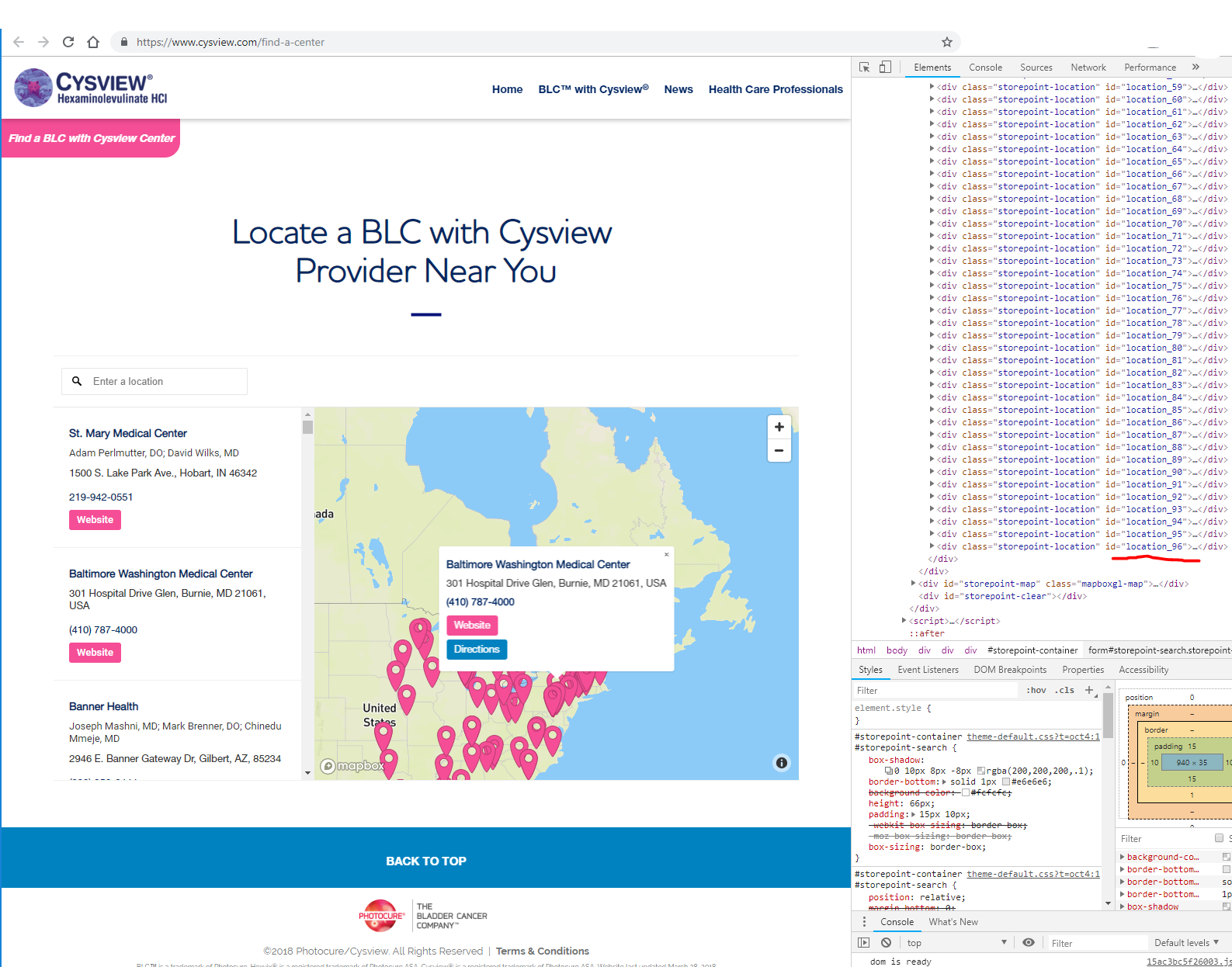Click the Mapbox logo on the map
The height and width of the screenshot is (967, 1232).
pos(352,766)
